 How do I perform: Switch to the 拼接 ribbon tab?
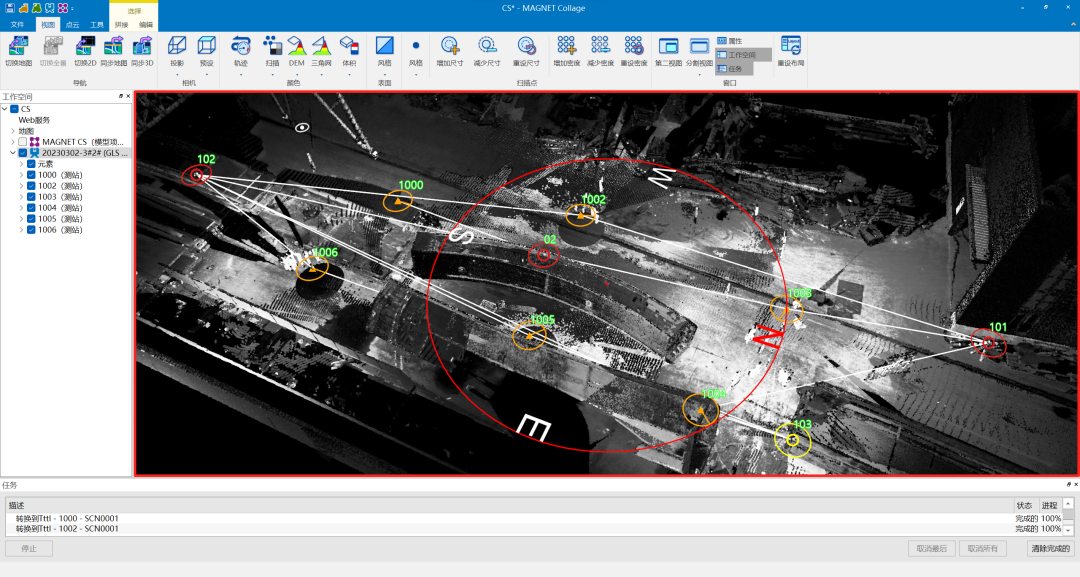tap(122, 25)
